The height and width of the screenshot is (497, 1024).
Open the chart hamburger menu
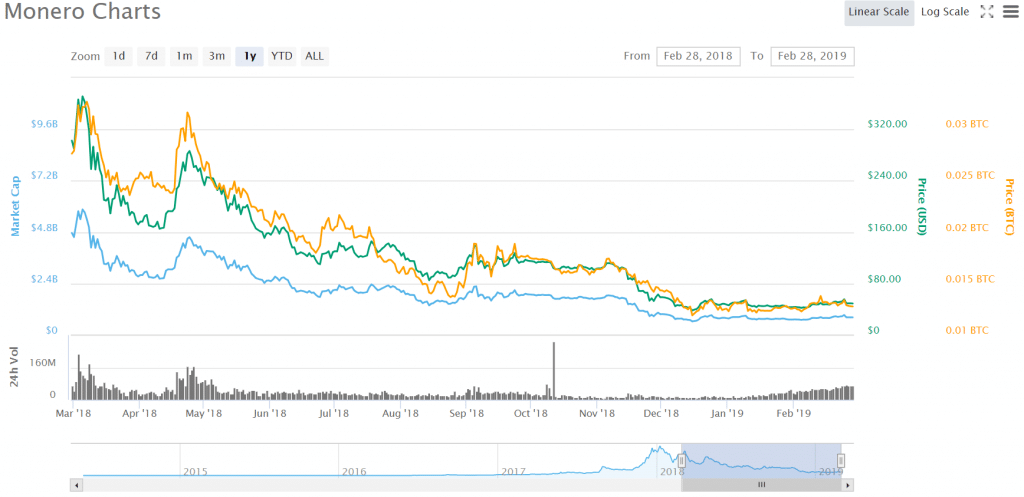point(1009,12)
